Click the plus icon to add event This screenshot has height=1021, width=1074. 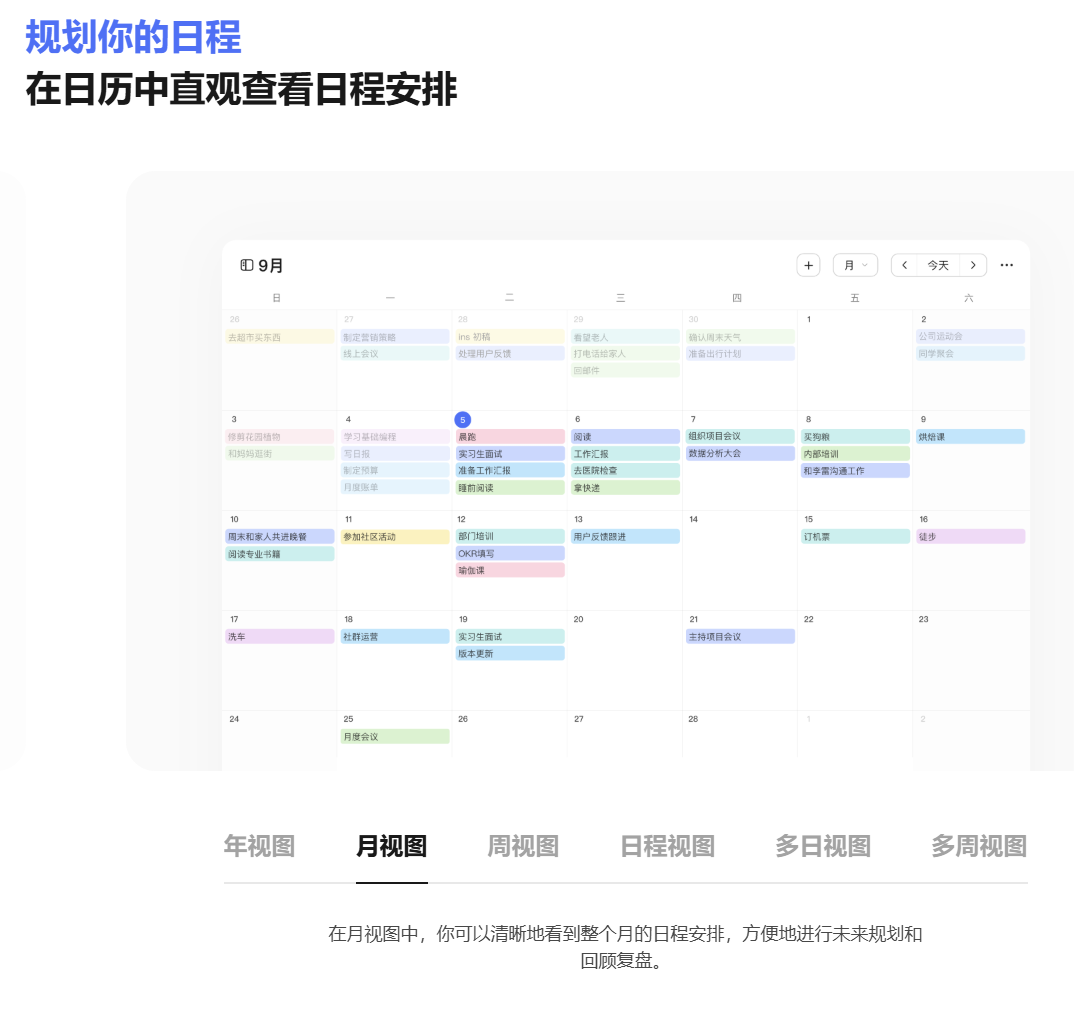coord(808,265)
